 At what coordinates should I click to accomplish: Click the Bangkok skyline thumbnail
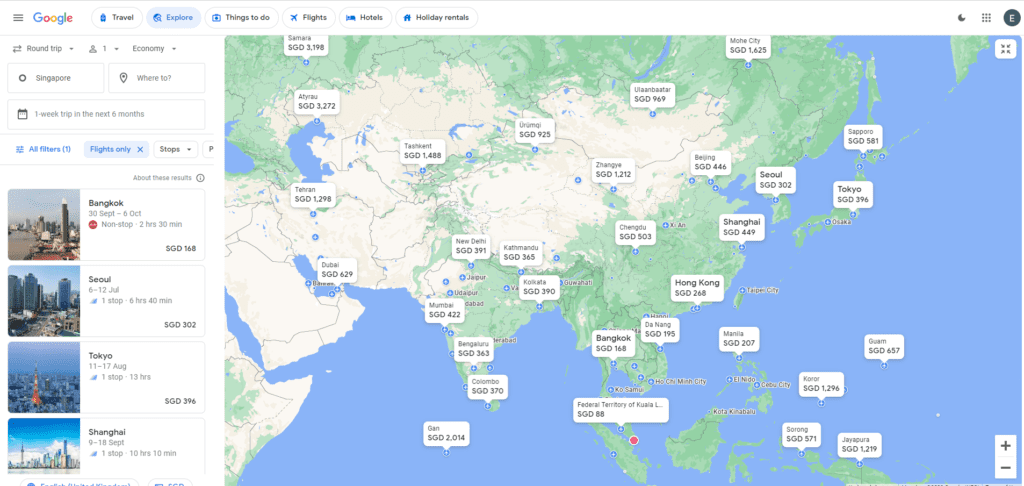(x=44, y=225)
